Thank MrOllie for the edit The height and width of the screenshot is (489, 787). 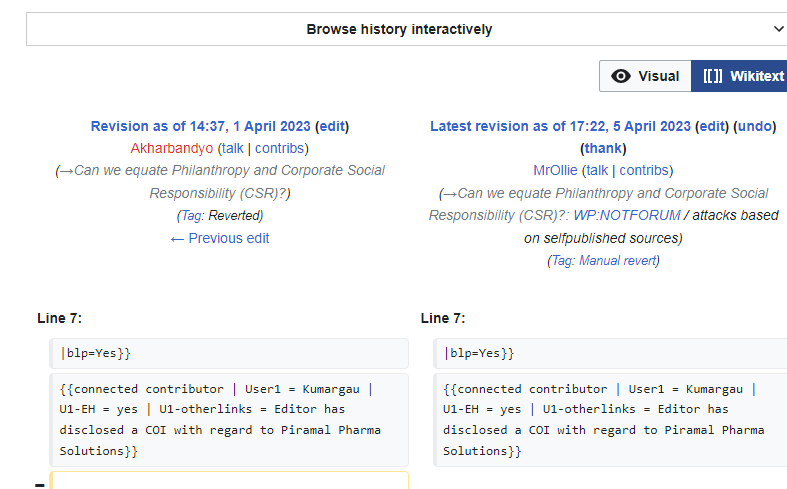(603, 148)
